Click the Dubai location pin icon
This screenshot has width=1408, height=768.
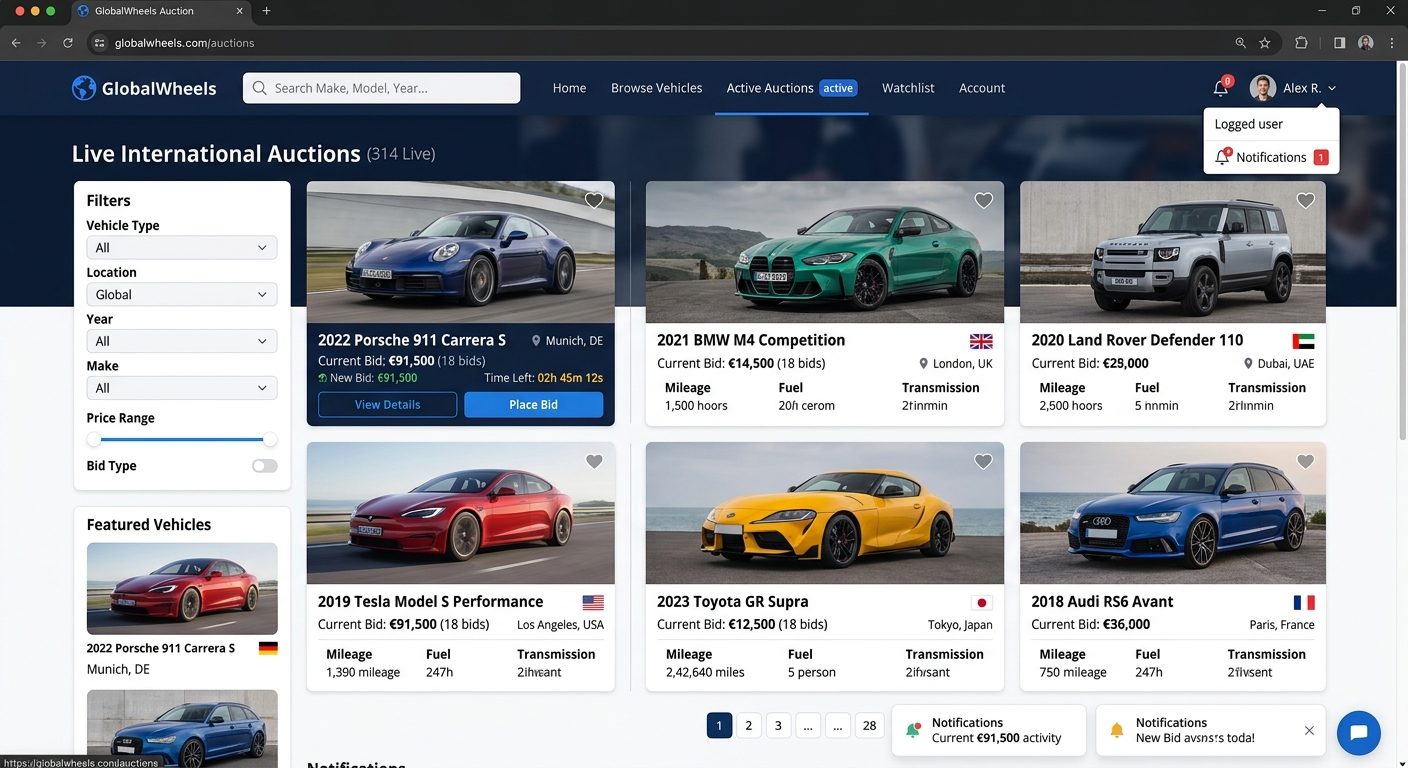[x=1248, y=364]
